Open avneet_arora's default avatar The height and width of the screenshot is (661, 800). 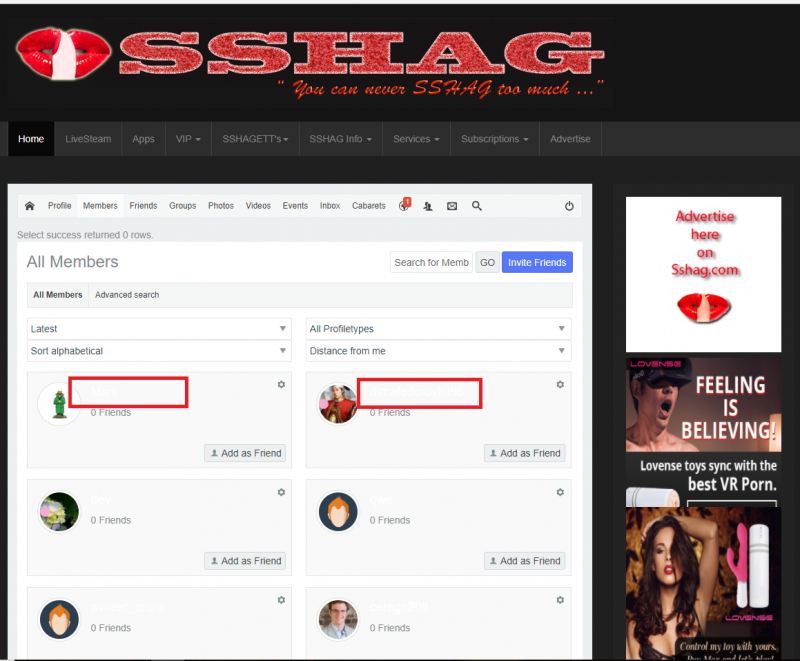(x=59, y=619)
